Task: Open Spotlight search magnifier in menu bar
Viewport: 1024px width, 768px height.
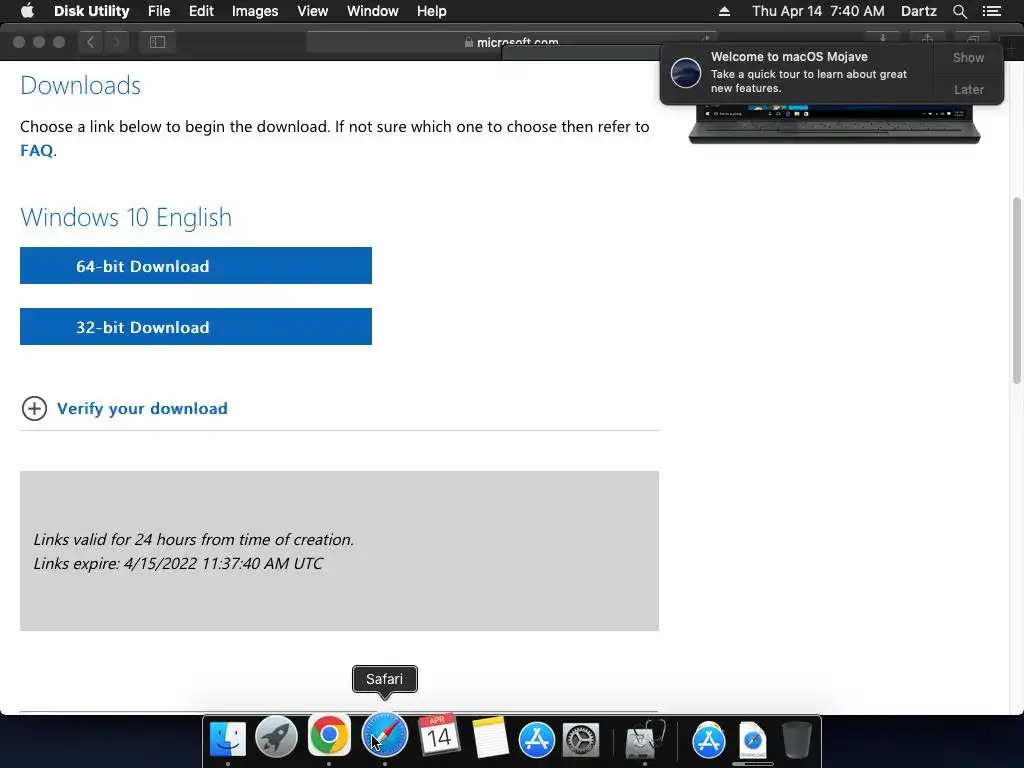Action: coord(959,11)
